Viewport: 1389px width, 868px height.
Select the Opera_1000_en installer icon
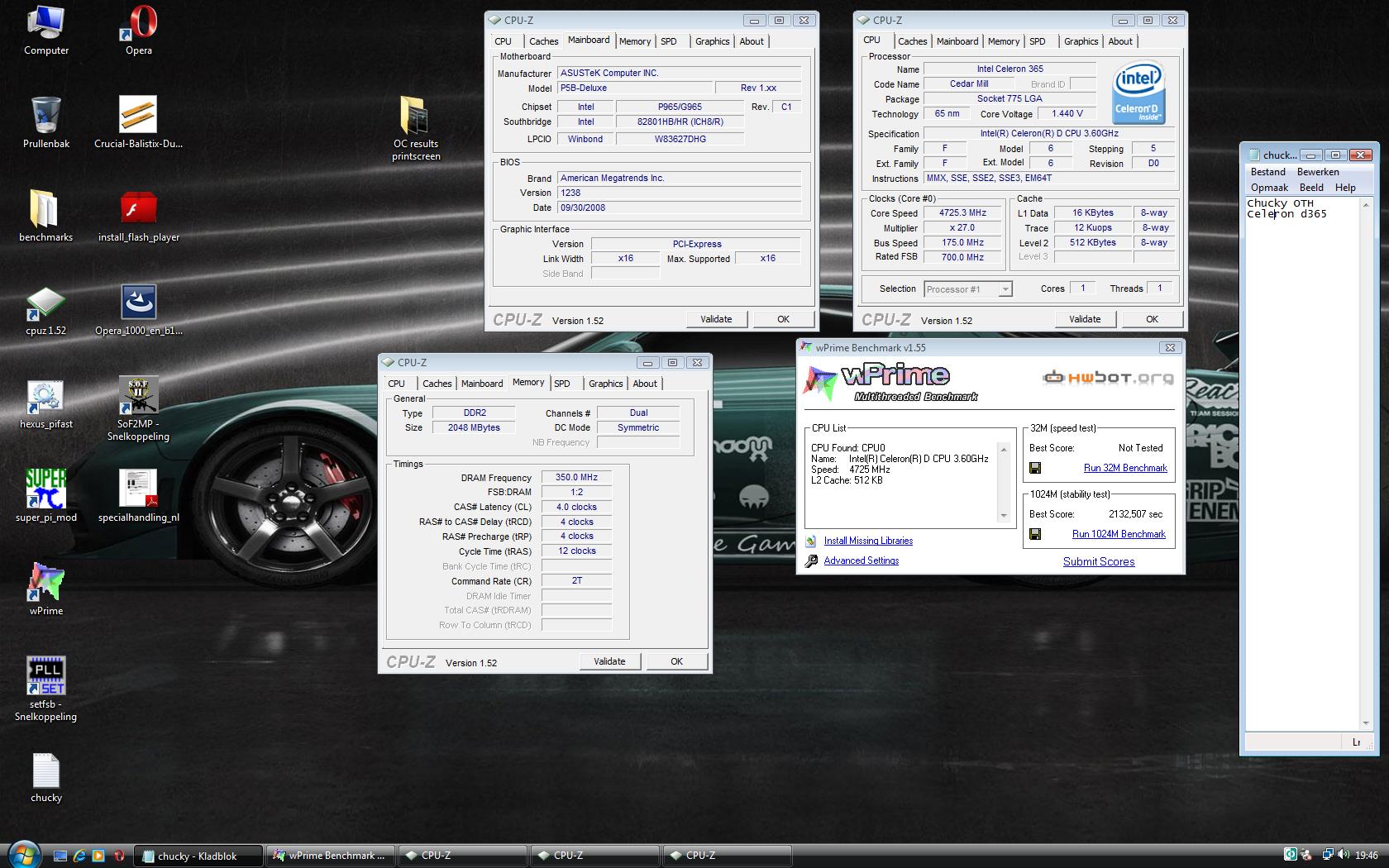click(139, 309)
